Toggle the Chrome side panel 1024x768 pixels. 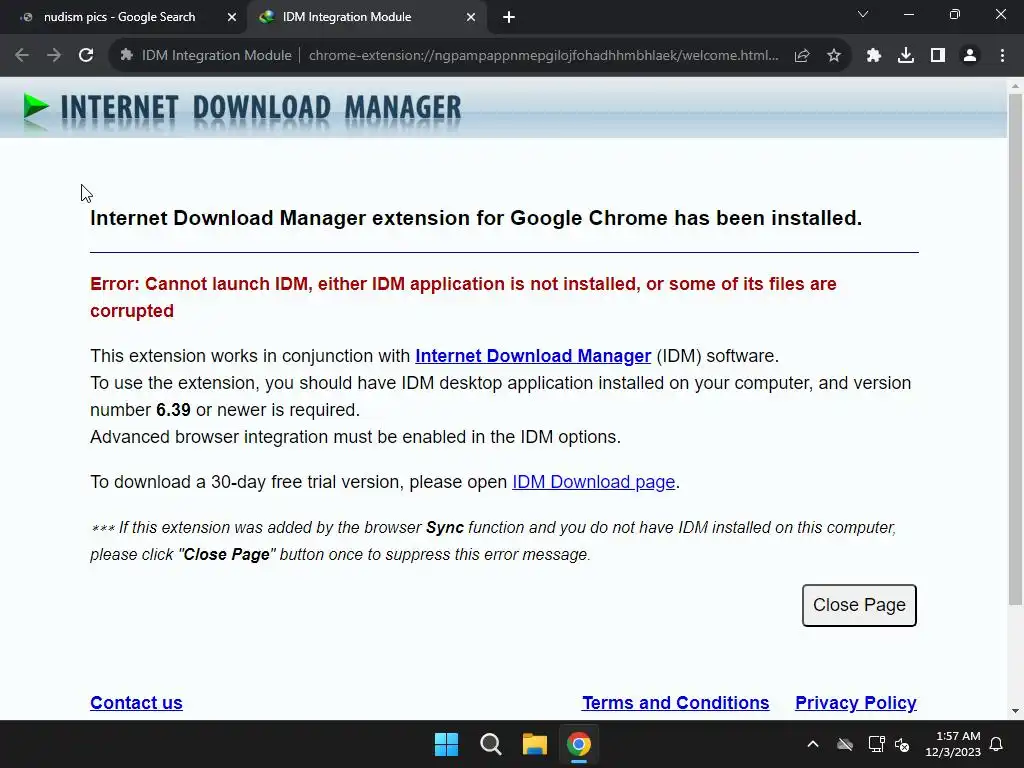click(x=938, y=56)
